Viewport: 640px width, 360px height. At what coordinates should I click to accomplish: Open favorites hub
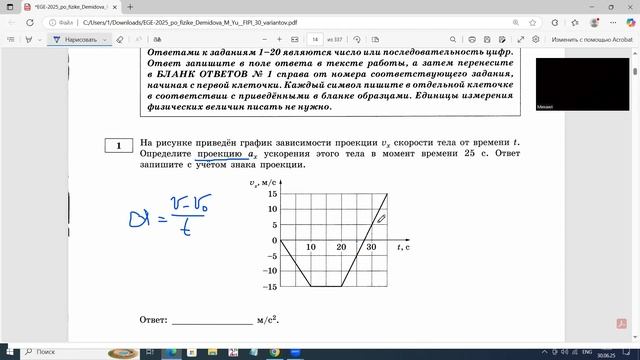[x=575, y=23]
